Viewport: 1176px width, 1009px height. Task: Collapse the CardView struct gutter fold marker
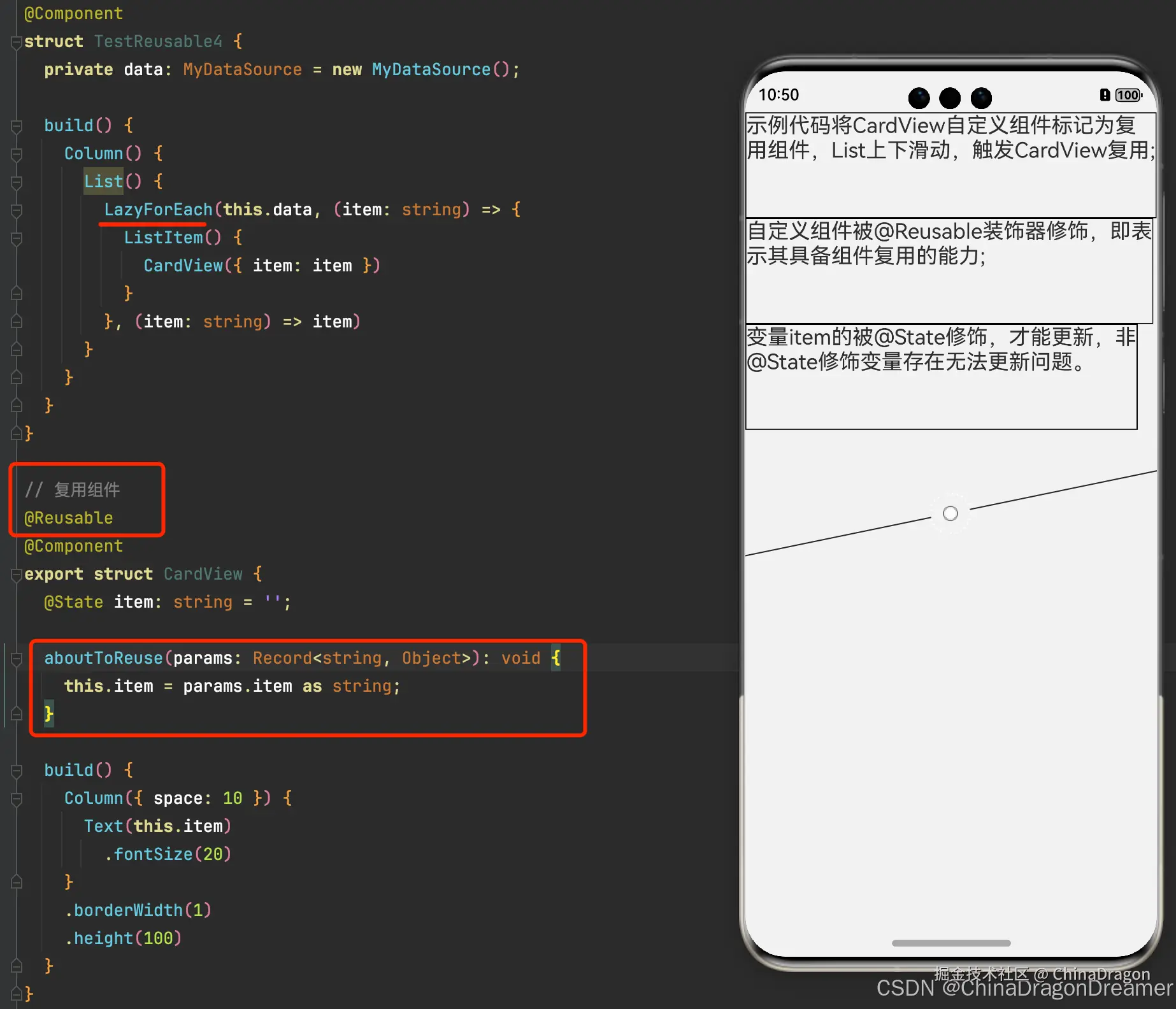click(17, 575)
